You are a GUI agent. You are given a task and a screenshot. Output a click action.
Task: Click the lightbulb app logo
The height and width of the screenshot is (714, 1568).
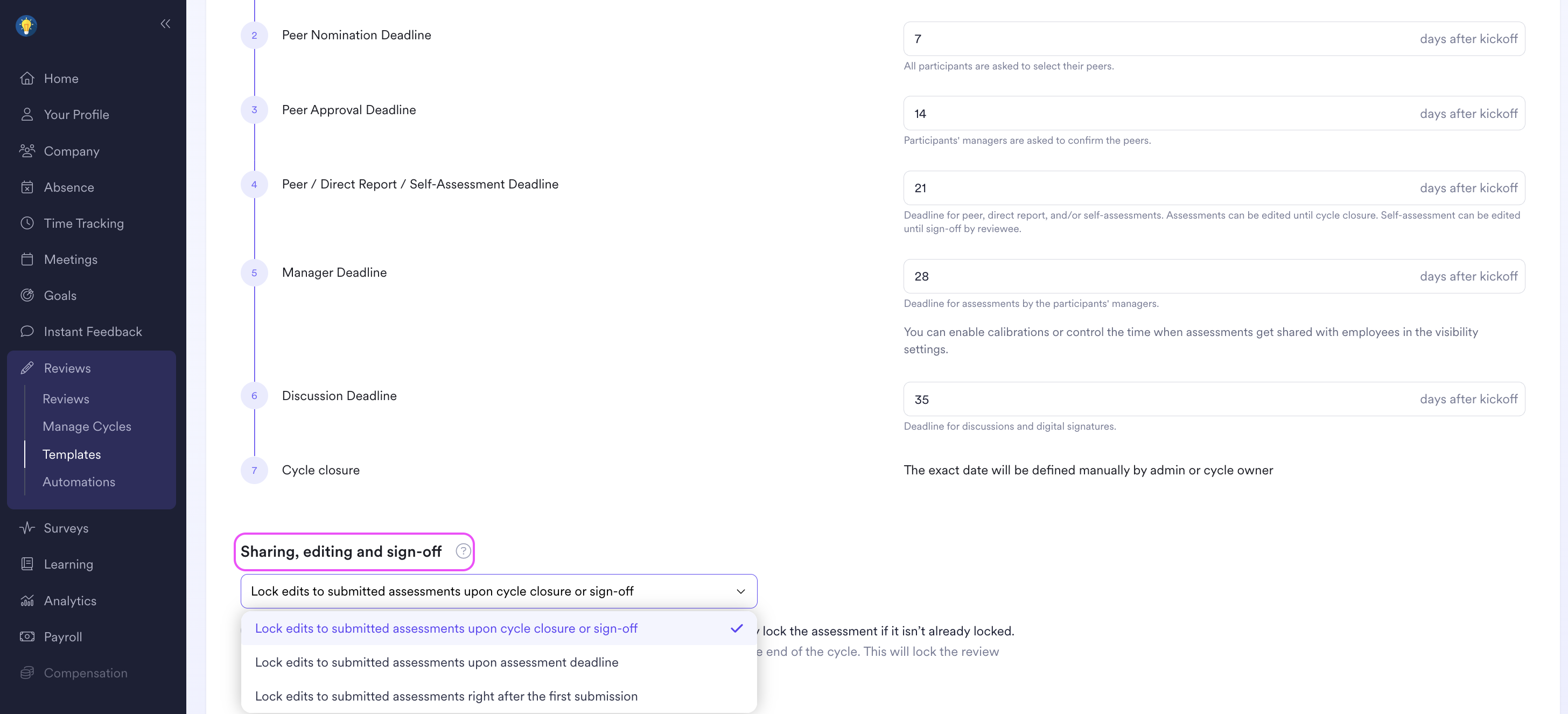[x=26, y=25]
